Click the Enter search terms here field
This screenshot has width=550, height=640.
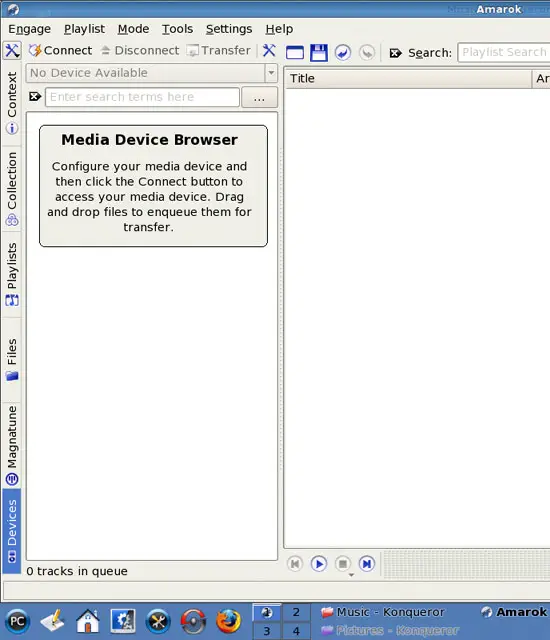142,97
